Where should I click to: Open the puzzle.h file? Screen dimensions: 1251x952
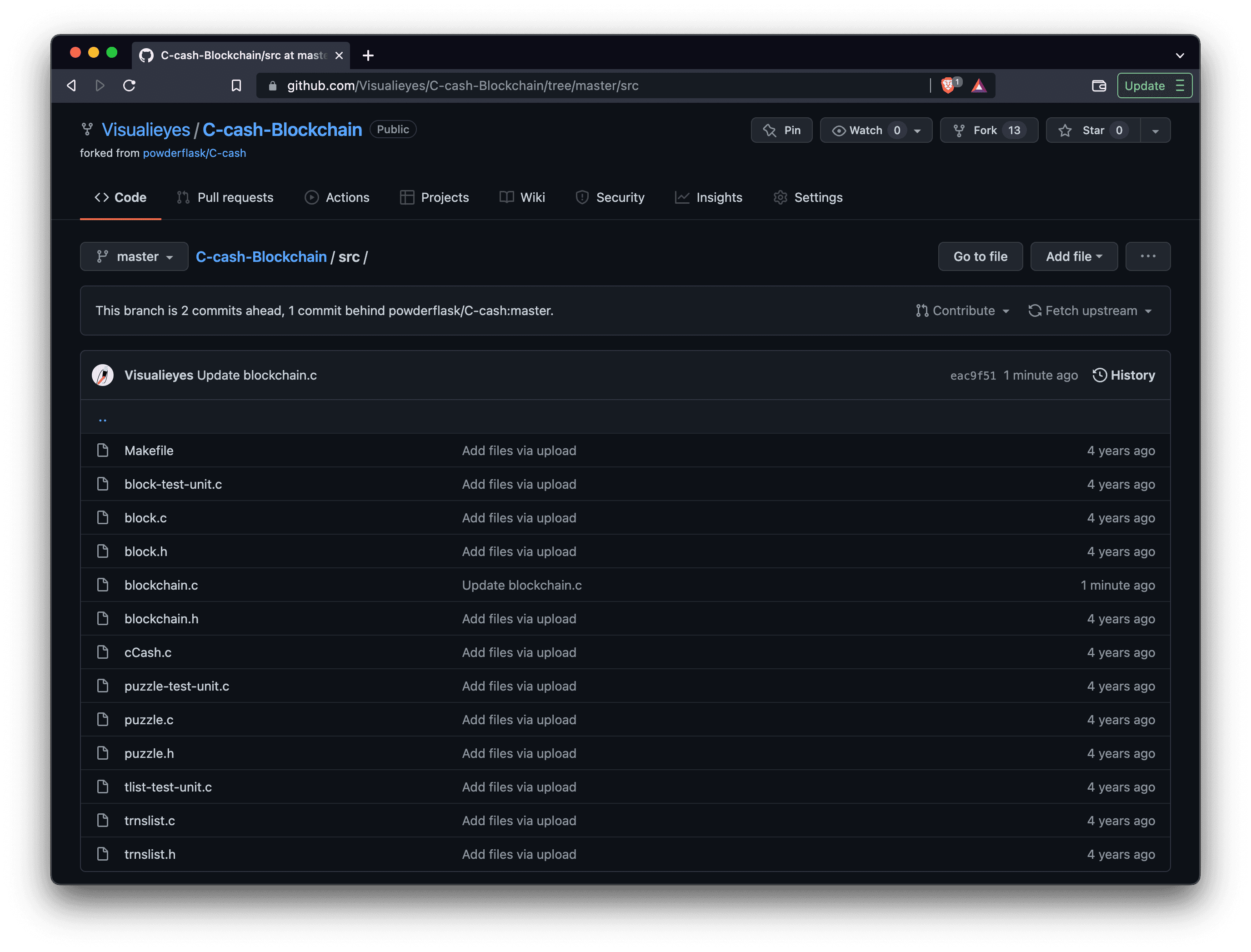click(149, 753)
